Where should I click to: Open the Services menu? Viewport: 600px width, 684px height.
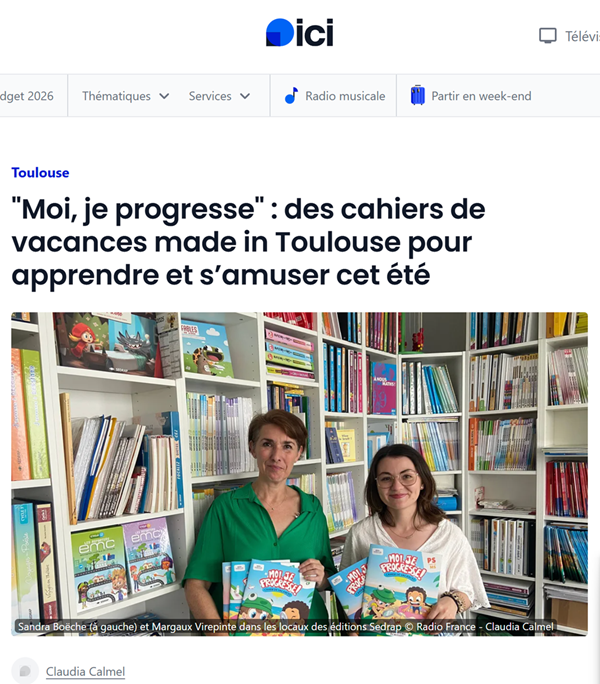[219, 96]
